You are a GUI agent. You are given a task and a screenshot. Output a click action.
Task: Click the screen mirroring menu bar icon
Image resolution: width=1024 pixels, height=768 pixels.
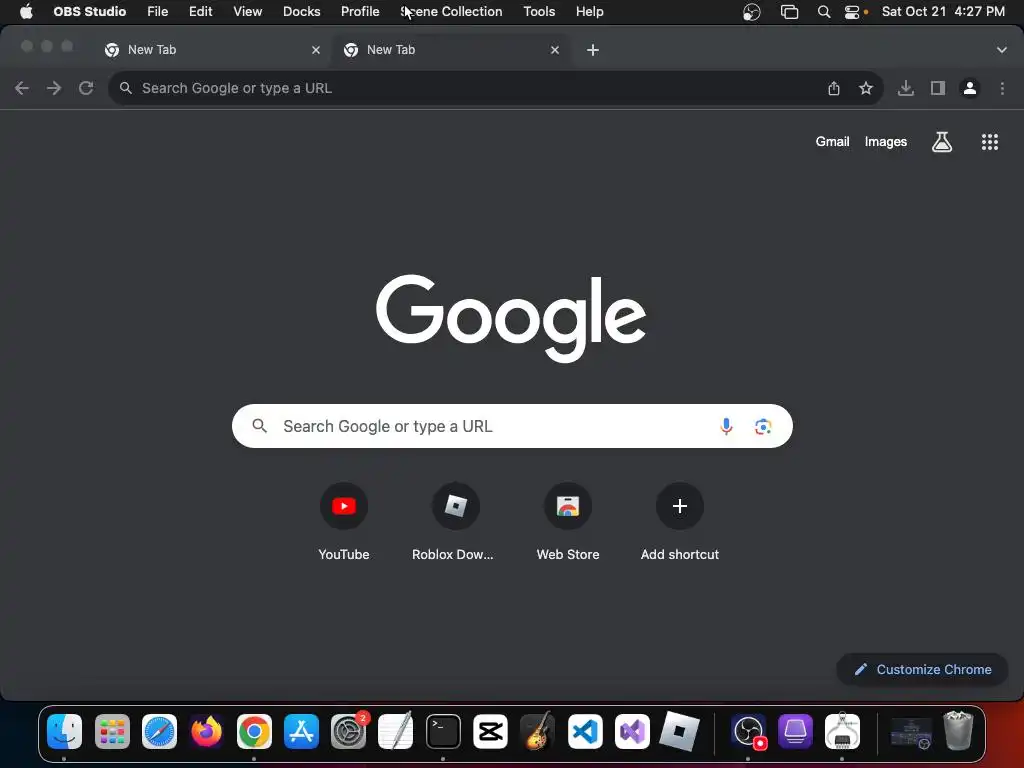click(x=790, y=12)
